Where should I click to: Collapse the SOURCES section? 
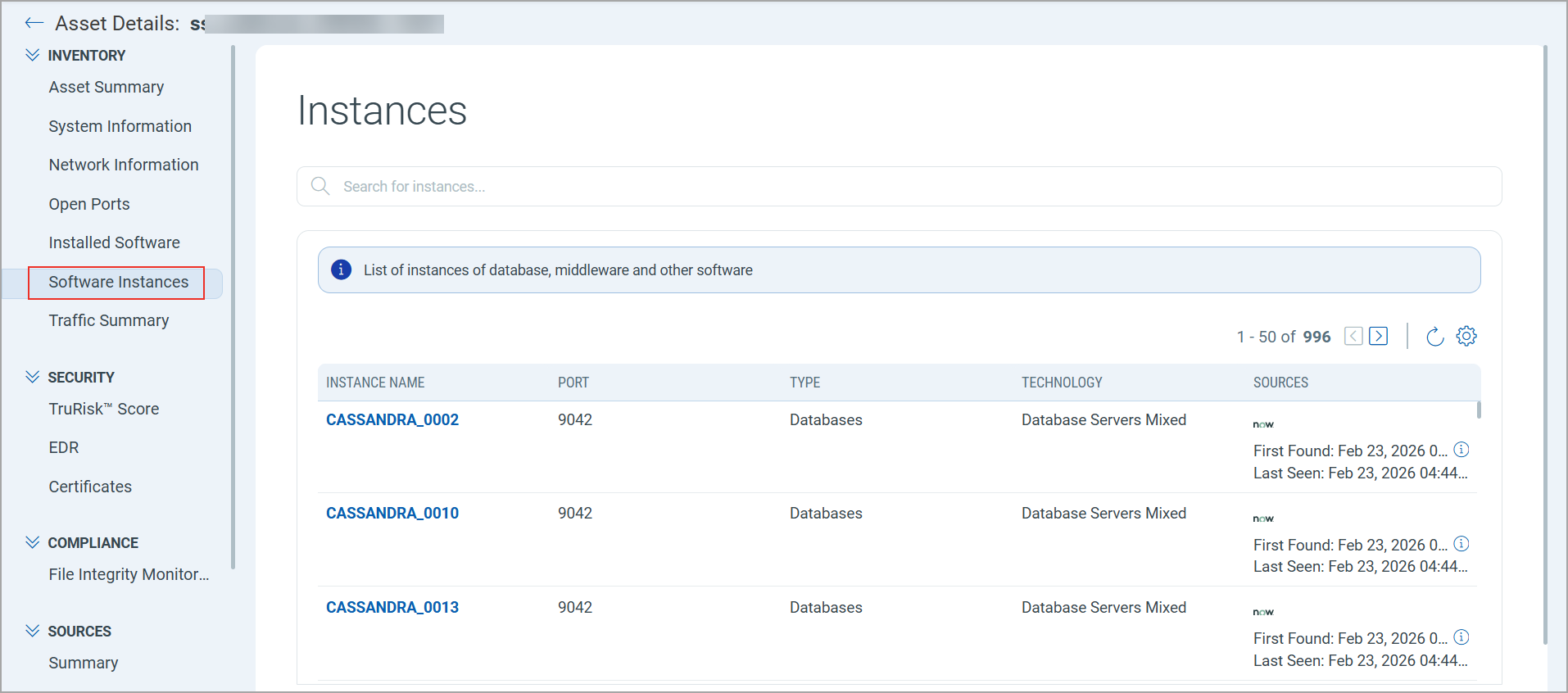tap(33, 631)
